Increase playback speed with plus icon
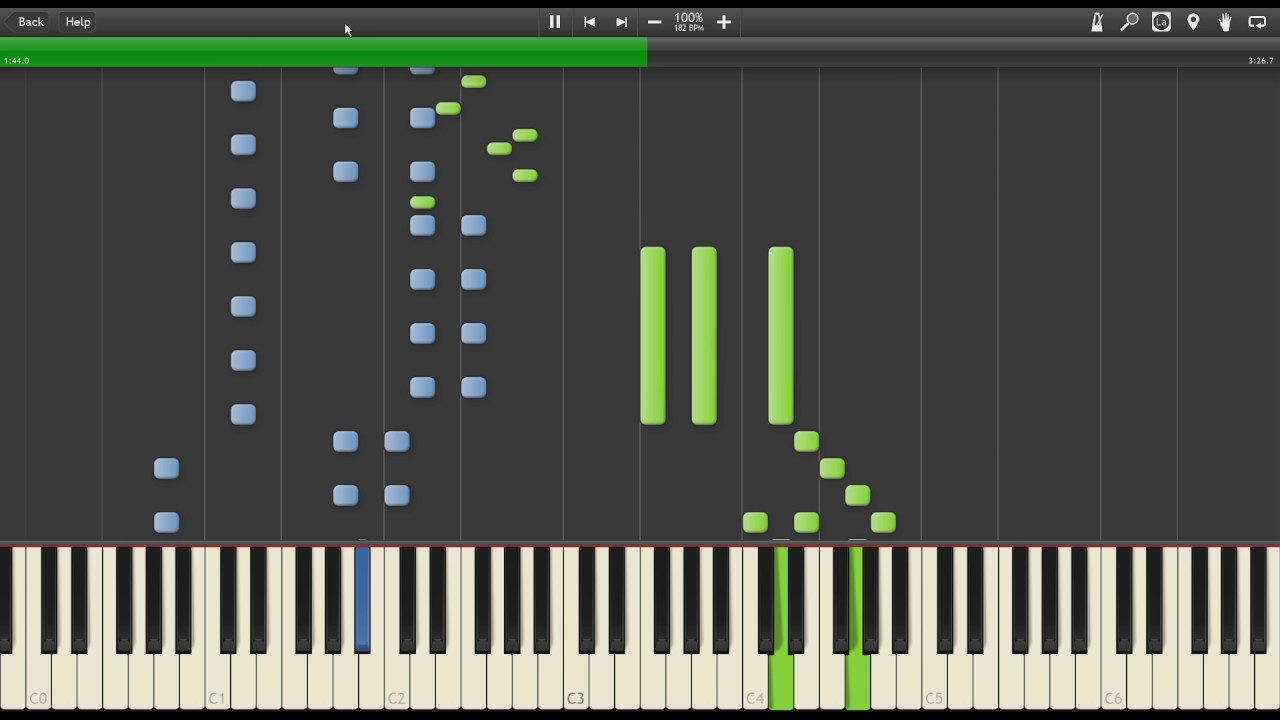Image resolution: width=1280 pixels, height=720 pixels. (724, 22)
